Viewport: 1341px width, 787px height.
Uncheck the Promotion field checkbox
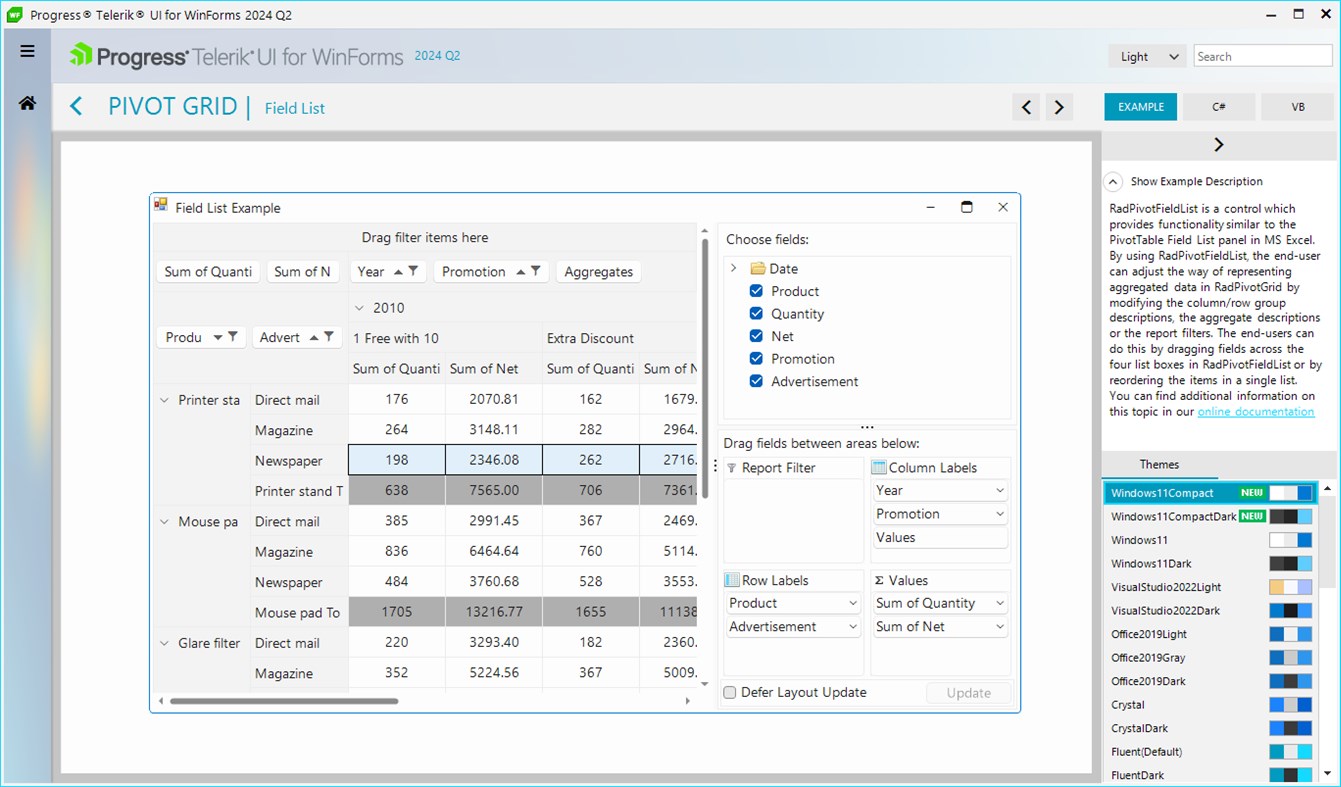(x=757, y=359)
